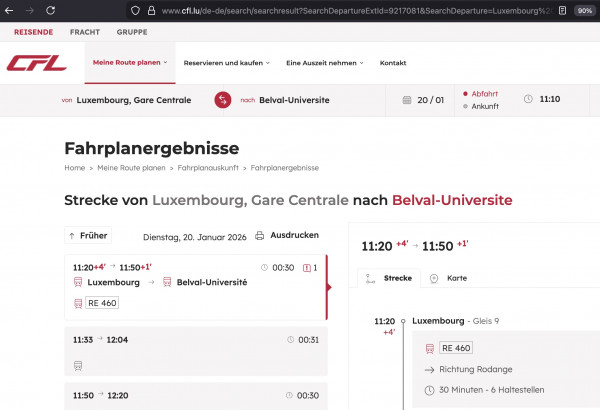600x410 pixels.
Task: Switch to the Karte tab
Action: pos(449,278)
